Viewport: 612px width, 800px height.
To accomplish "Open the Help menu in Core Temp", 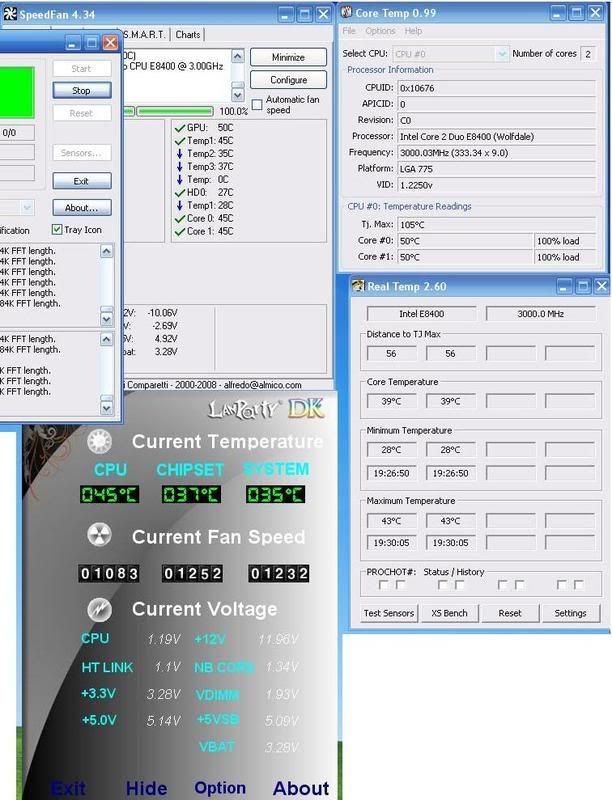I will point(413,31).
